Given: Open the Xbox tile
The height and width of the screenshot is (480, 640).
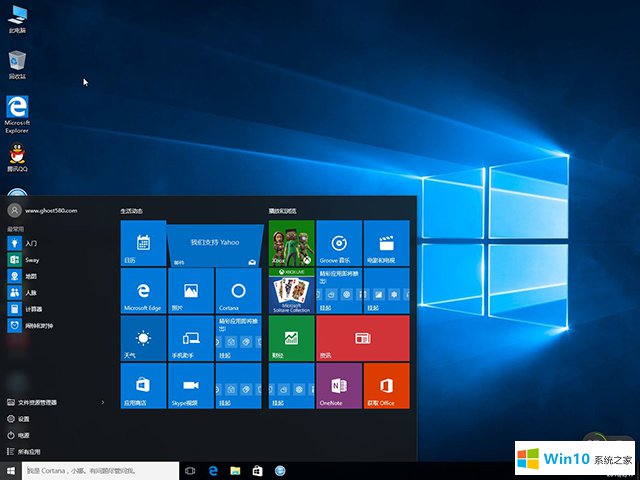Looking at the screenshot, I should [x=291, y=243].
